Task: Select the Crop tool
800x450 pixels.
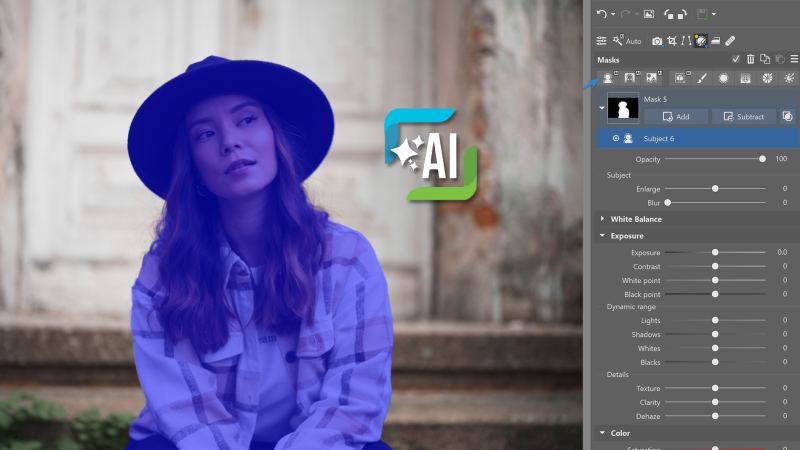Action: pyautogui.click(x=672, y=41)
